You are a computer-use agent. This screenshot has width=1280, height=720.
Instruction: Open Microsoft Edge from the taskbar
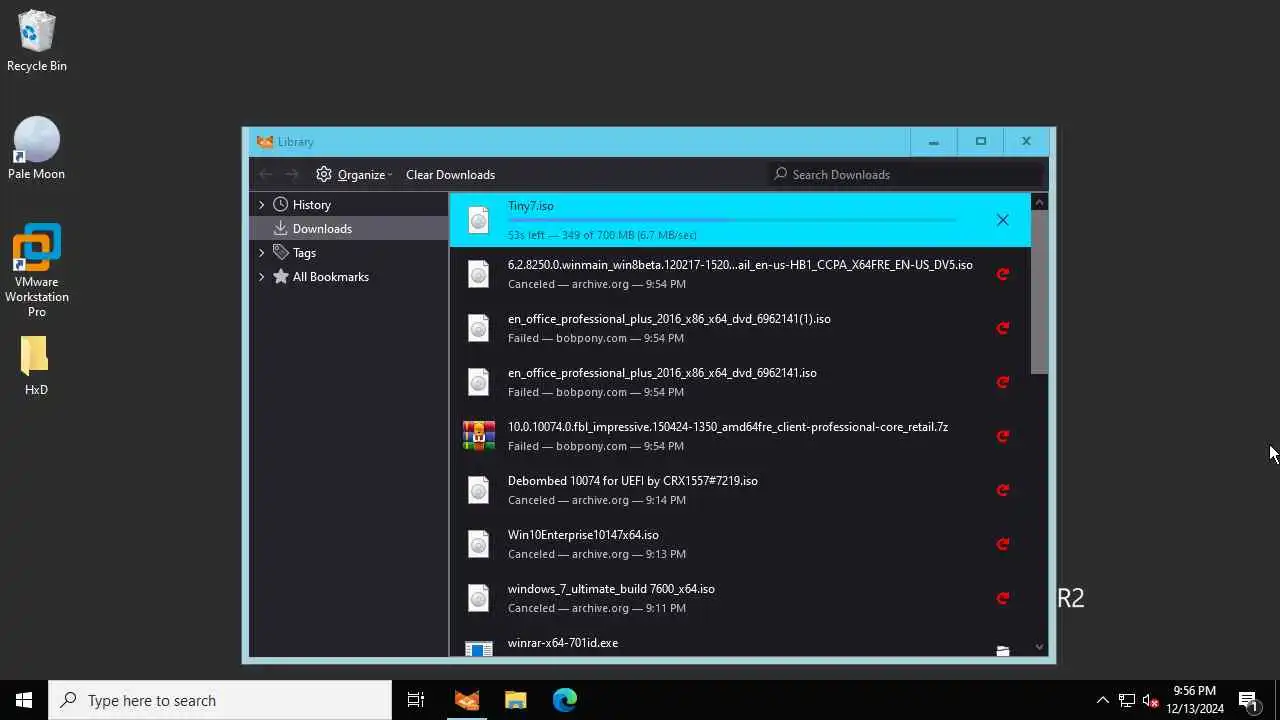pos(564,700)
